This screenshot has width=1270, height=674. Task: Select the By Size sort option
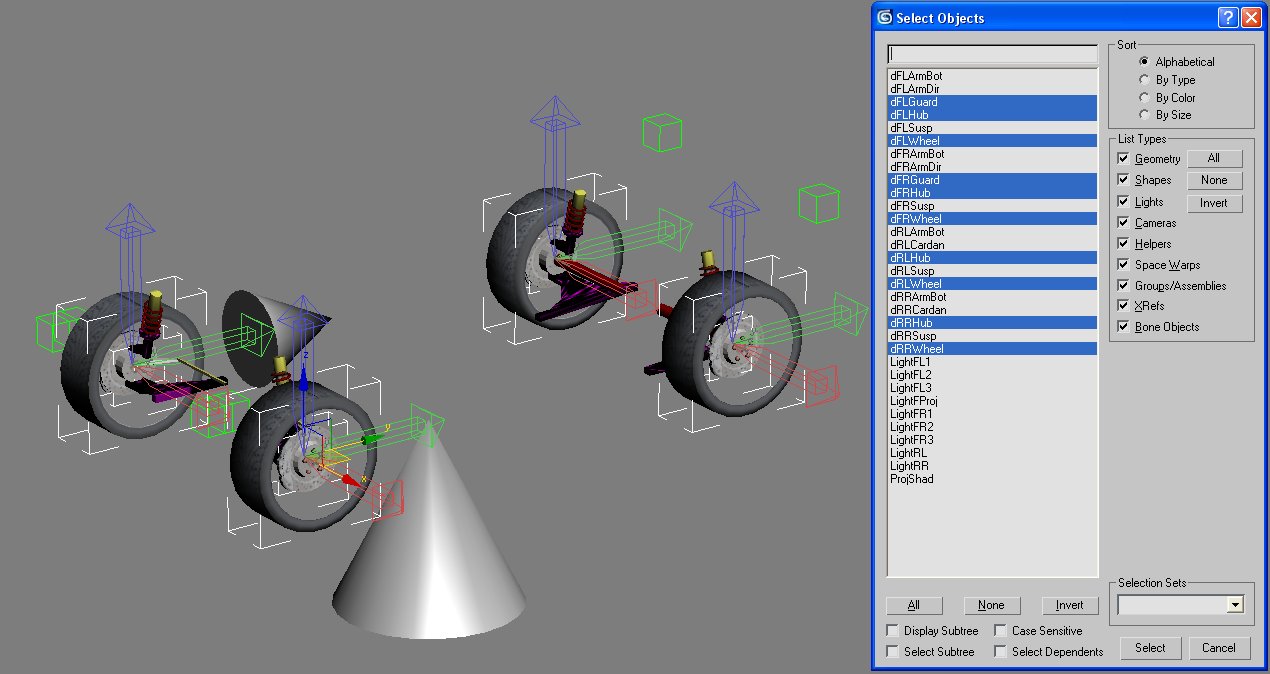click(x=1144, y=114)
